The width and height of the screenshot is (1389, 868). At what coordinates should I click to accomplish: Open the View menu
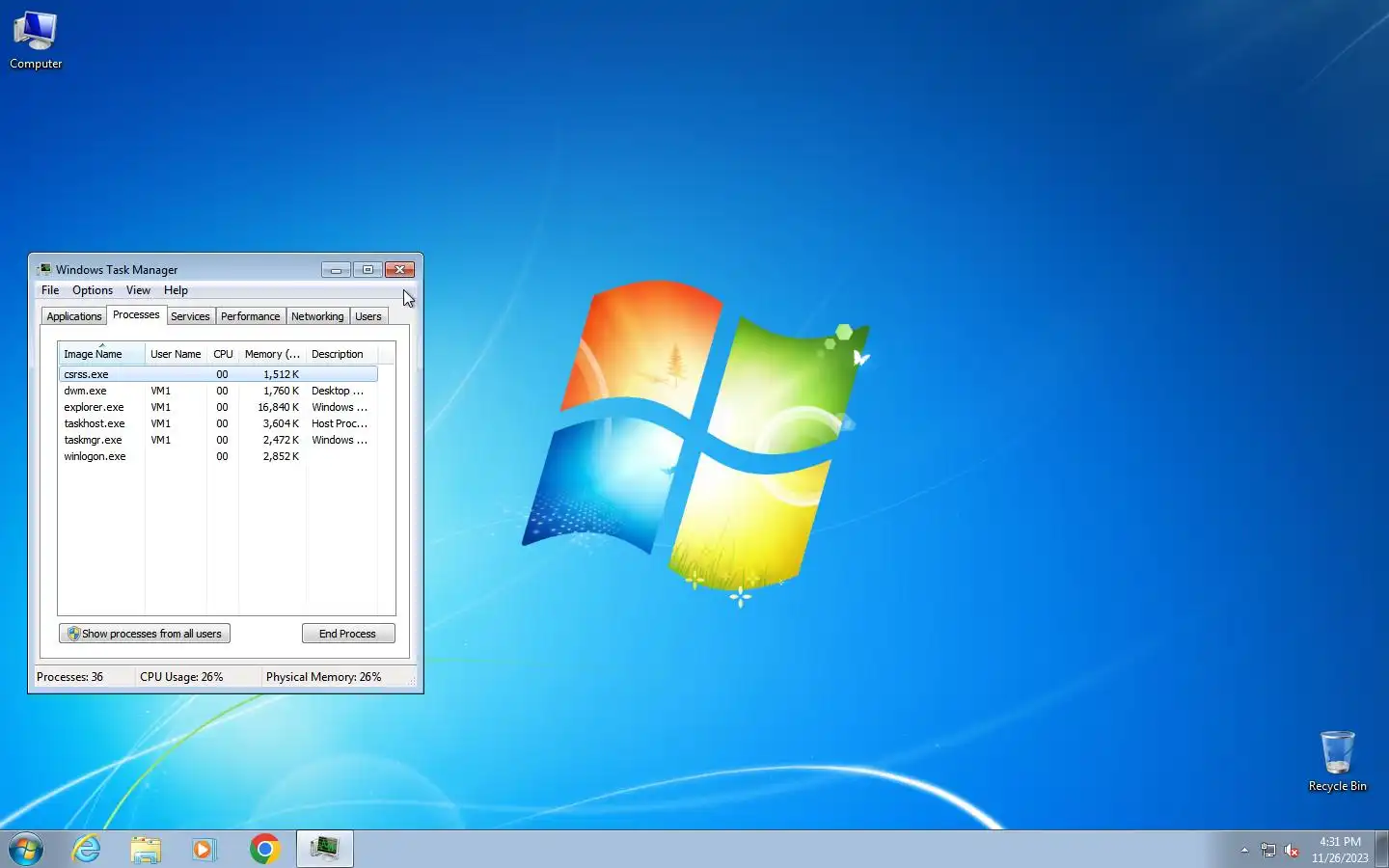pyautogui.click(x=138, y=290)
